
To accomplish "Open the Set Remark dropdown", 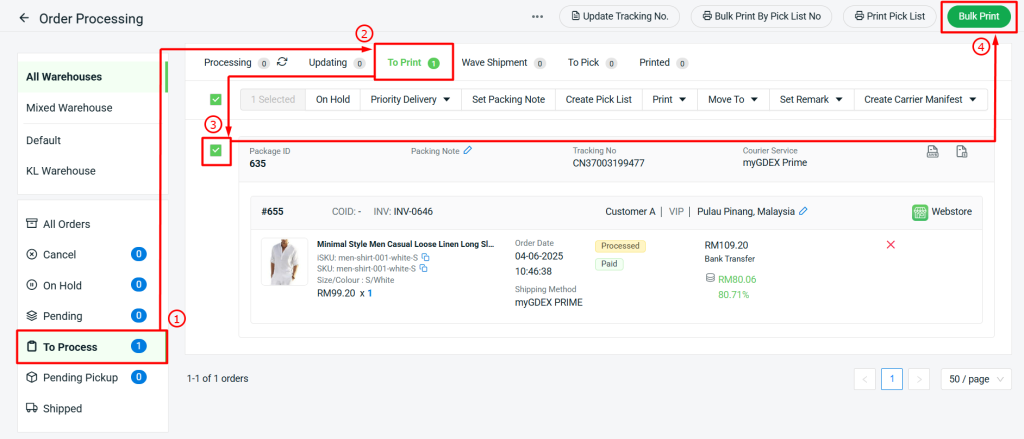I will [x=812, y=99].
